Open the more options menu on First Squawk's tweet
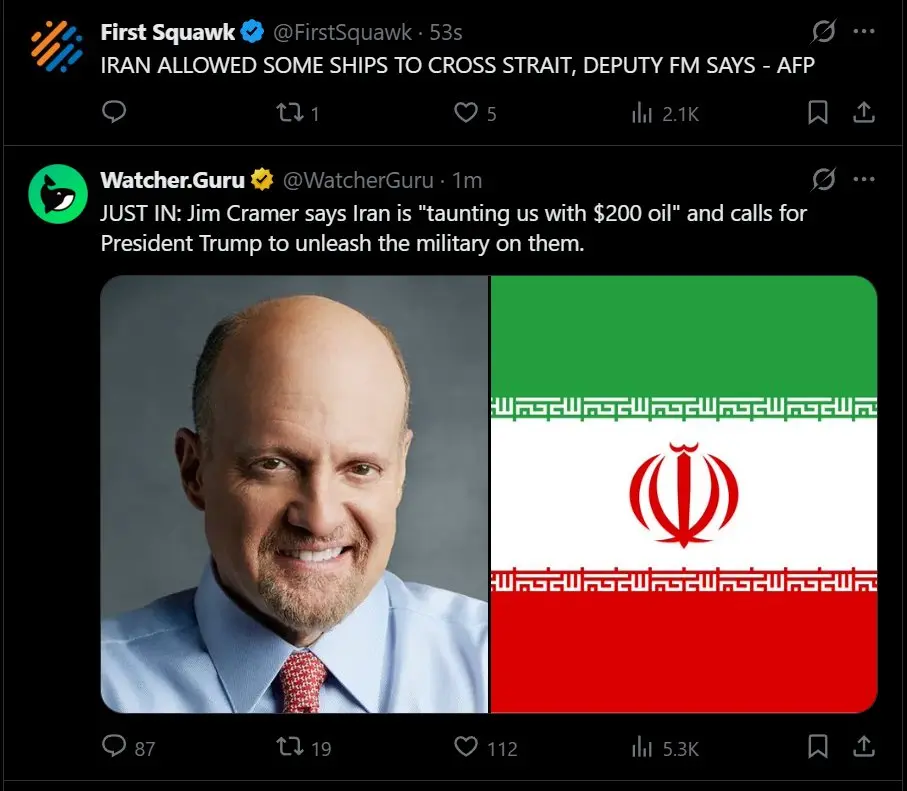 coord(864,31)
